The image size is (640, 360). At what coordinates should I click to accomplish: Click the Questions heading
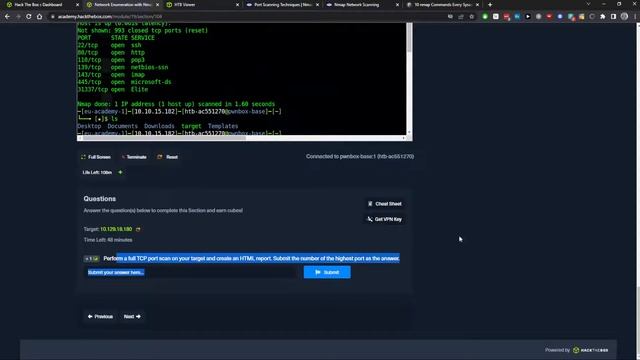(100, 199)
